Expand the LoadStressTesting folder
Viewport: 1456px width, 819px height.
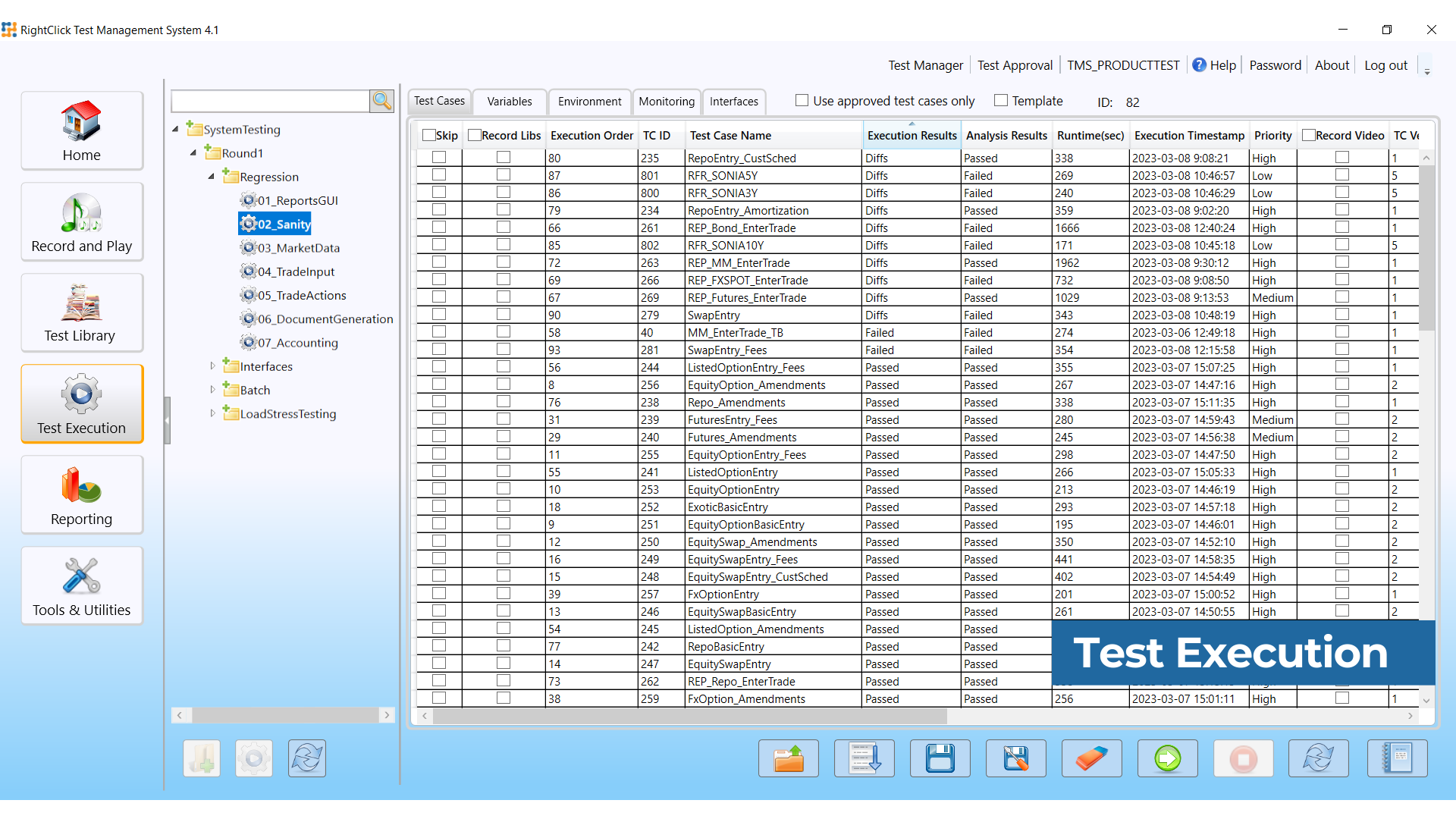point(213,413)
